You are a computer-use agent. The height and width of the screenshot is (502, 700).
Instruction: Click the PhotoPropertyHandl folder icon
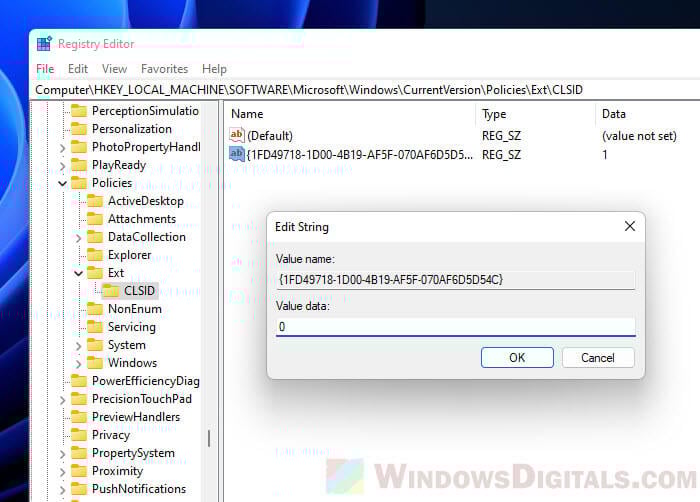coord(79,147)
